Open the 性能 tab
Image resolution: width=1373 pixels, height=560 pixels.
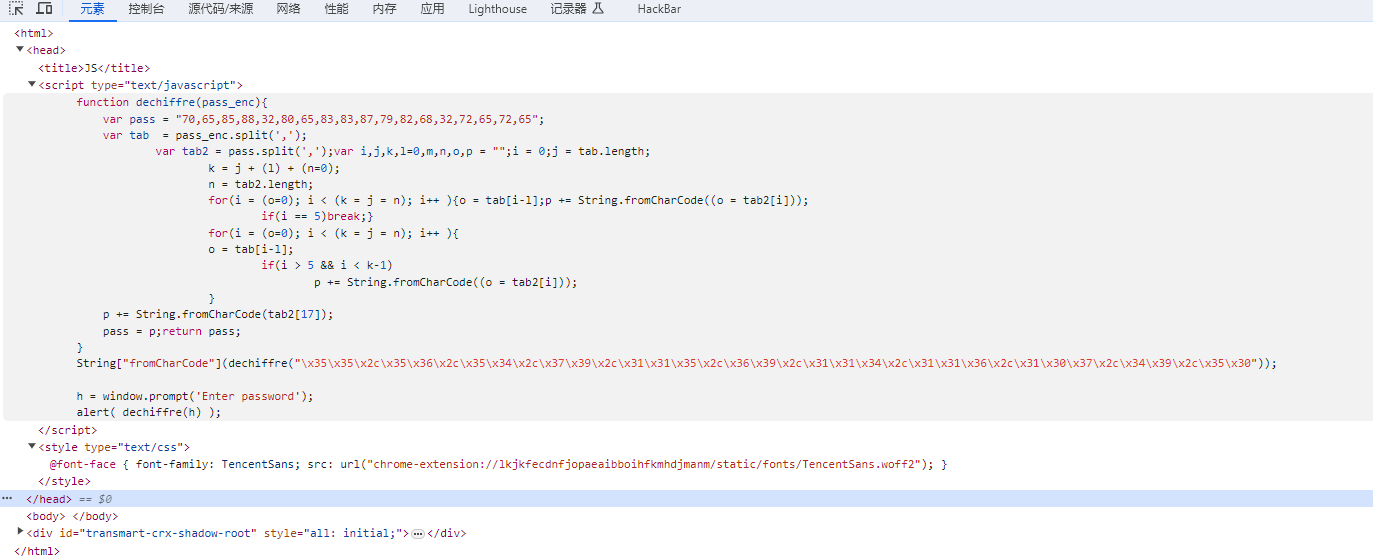336,9
